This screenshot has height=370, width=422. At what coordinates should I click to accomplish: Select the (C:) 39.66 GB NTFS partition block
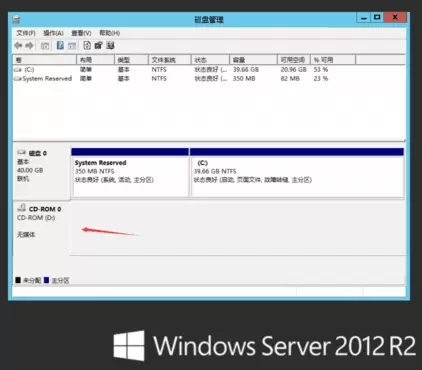[x=297, y=173]
